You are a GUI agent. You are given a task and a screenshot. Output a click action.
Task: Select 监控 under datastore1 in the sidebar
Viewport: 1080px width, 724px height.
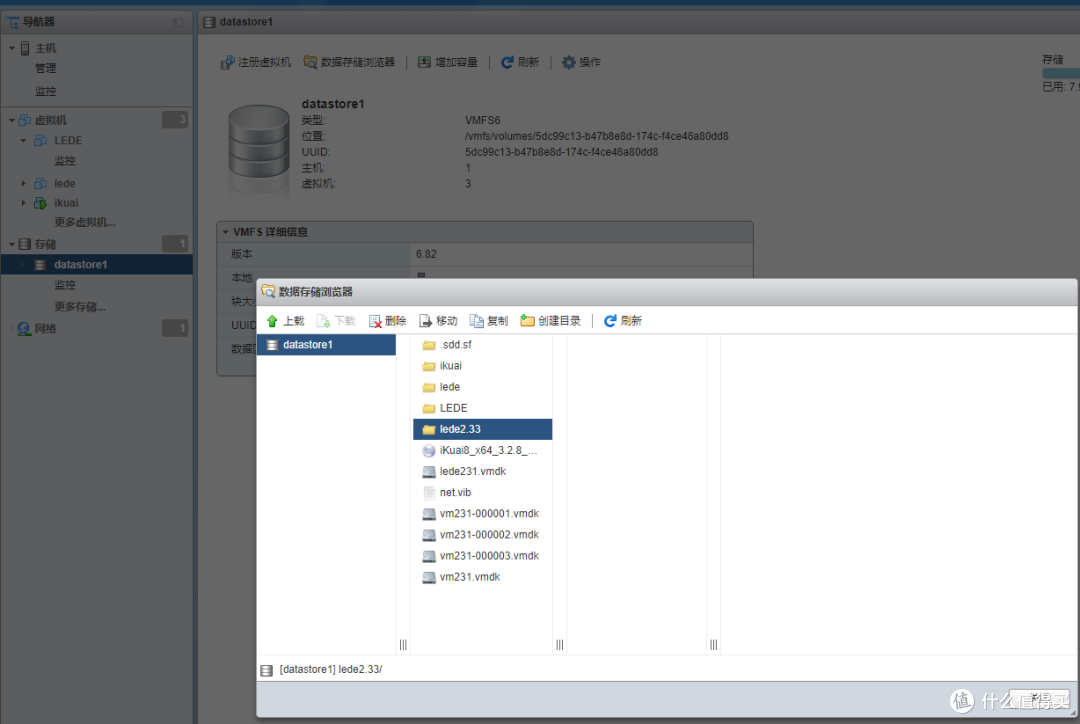(65, 284)
